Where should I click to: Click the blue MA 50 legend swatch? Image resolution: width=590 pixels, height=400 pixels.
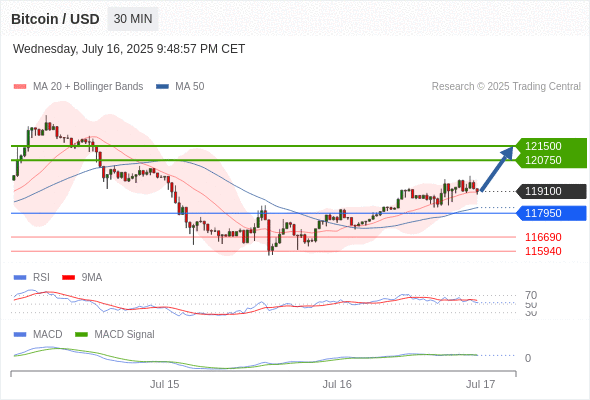click(162, 87)
